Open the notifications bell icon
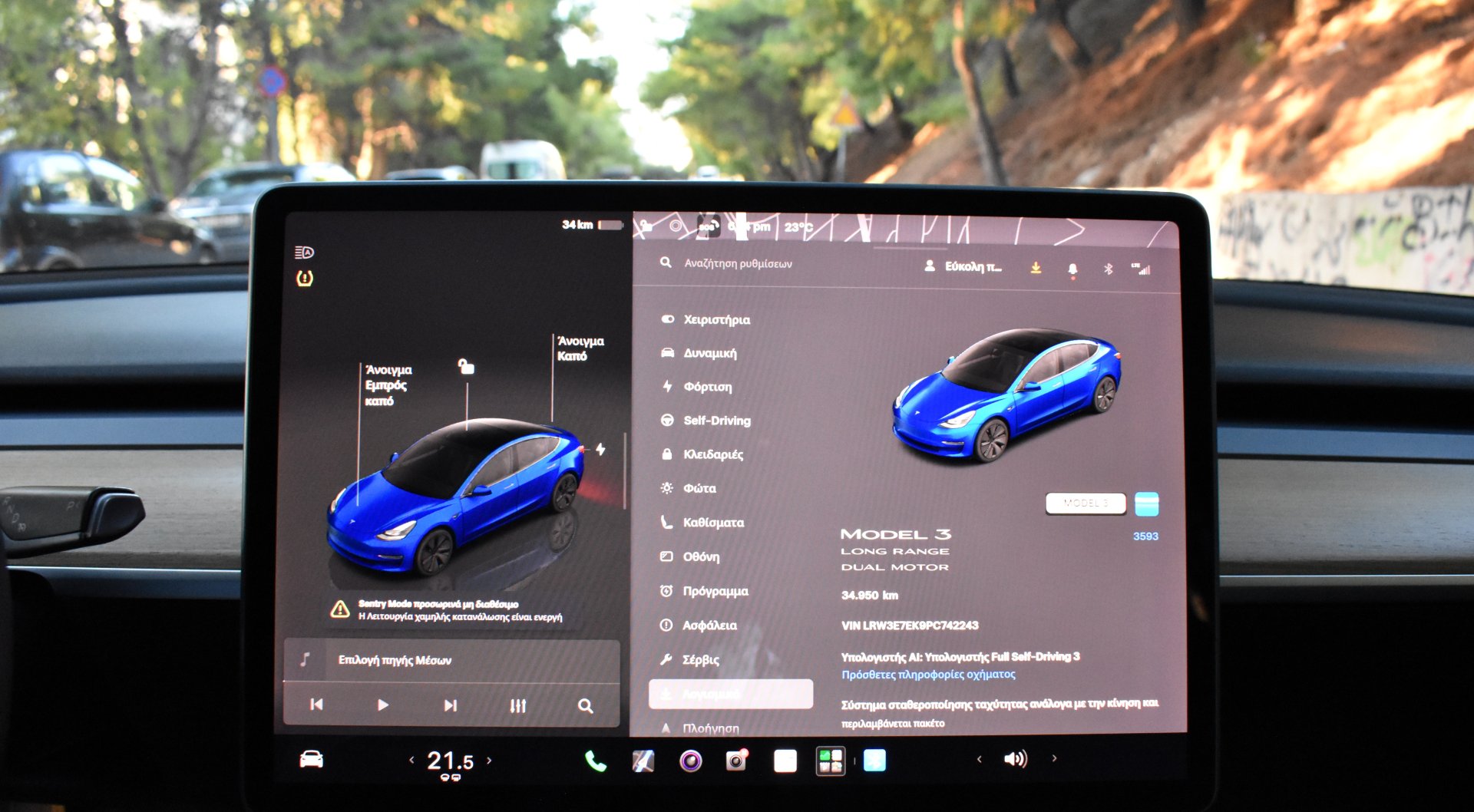This screenshot has height=812, width=1474. pyautogui.click(x=1072, y=269)
